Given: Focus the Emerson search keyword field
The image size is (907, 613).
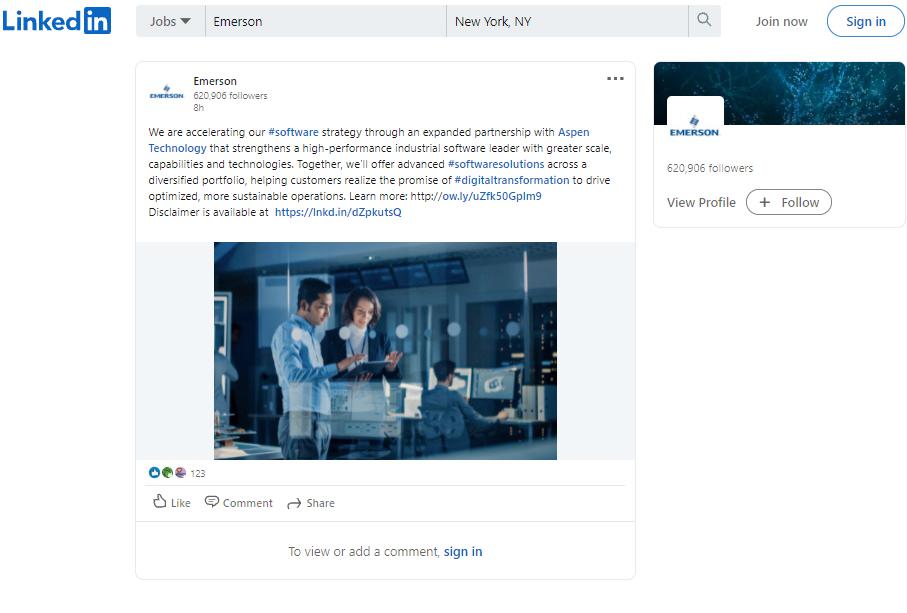Looking at the screenshot, I should point(326,21).
